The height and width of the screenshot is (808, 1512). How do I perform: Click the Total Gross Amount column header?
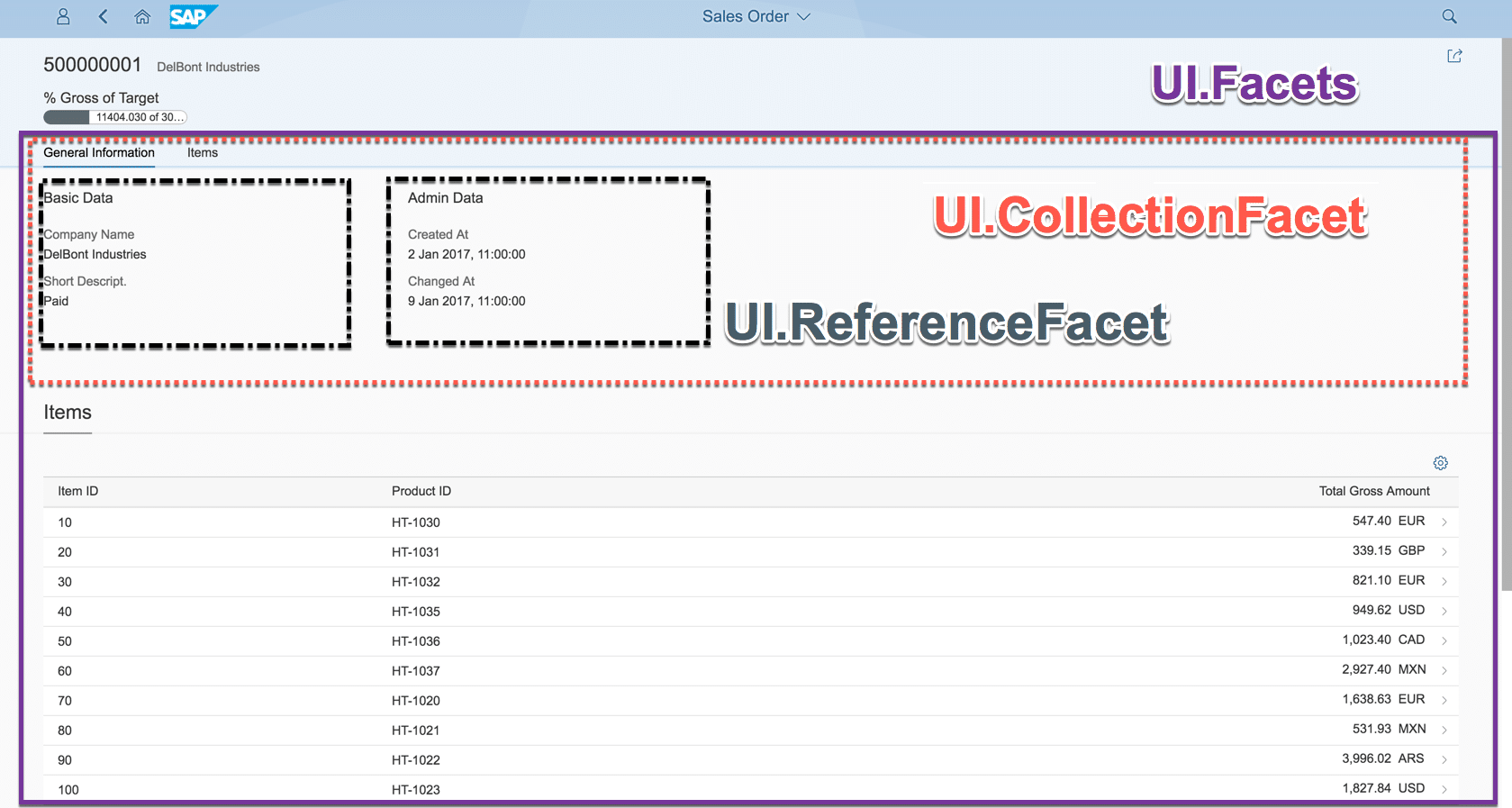pos(1374,491)
